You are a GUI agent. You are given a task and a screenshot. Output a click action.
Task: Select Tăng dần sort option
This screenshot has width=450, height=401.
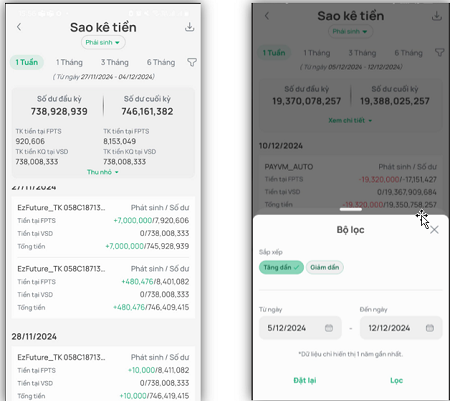(x=281, y=267)
